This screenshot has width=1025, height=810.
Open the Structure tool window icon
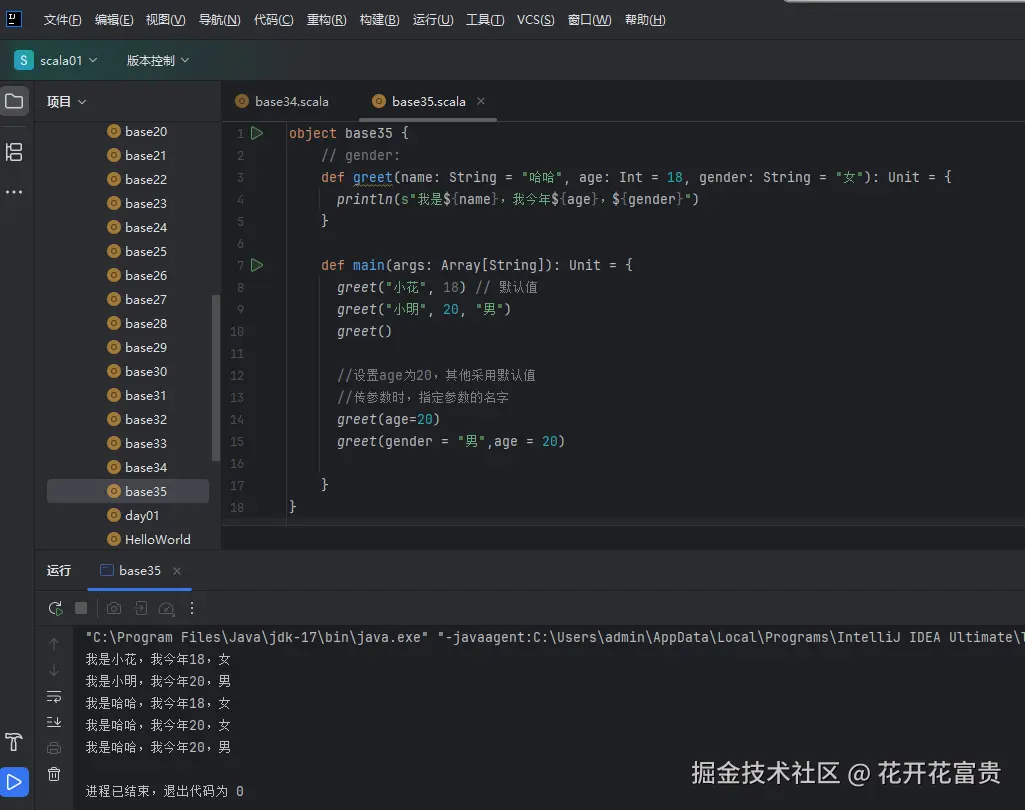14,152
